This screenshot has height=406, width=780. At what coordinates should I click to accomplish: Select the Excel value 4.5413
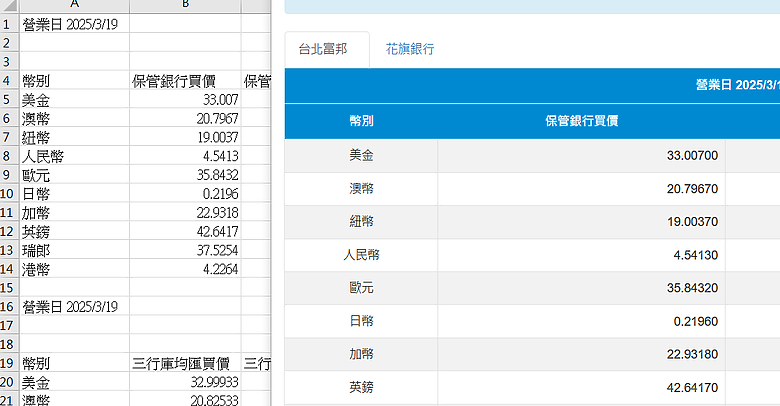point(185,156)
